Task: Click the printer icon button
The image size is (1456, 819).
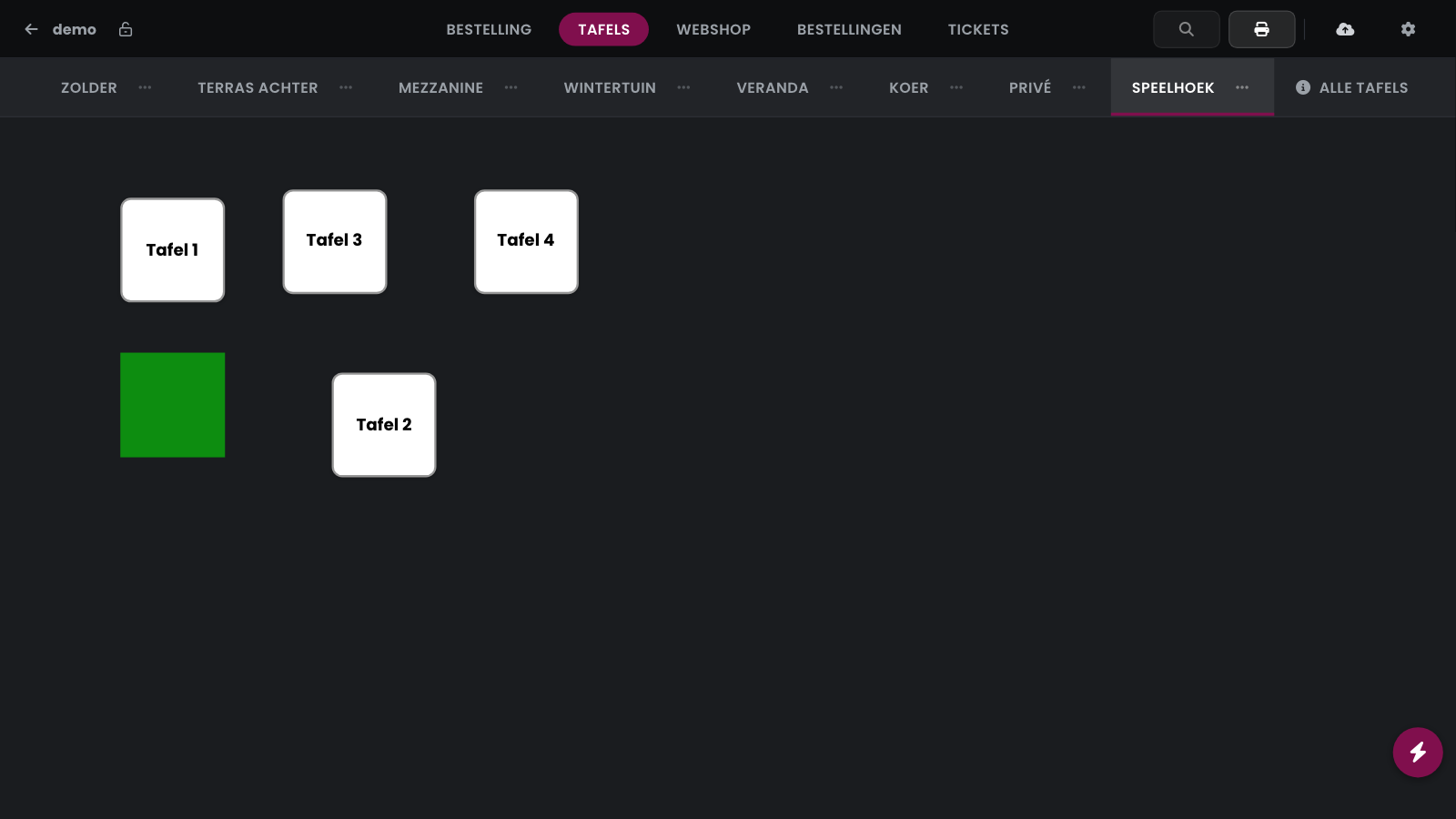Action: (x=1261, y=29)
